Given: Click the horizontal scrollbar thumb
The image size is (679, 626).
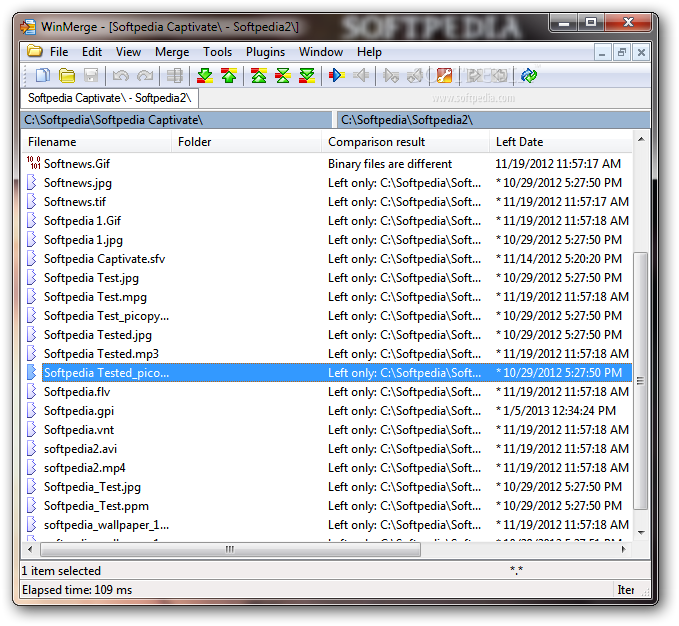Looking at the screenshot, I should pyautogui.click(x=230, y=549).
